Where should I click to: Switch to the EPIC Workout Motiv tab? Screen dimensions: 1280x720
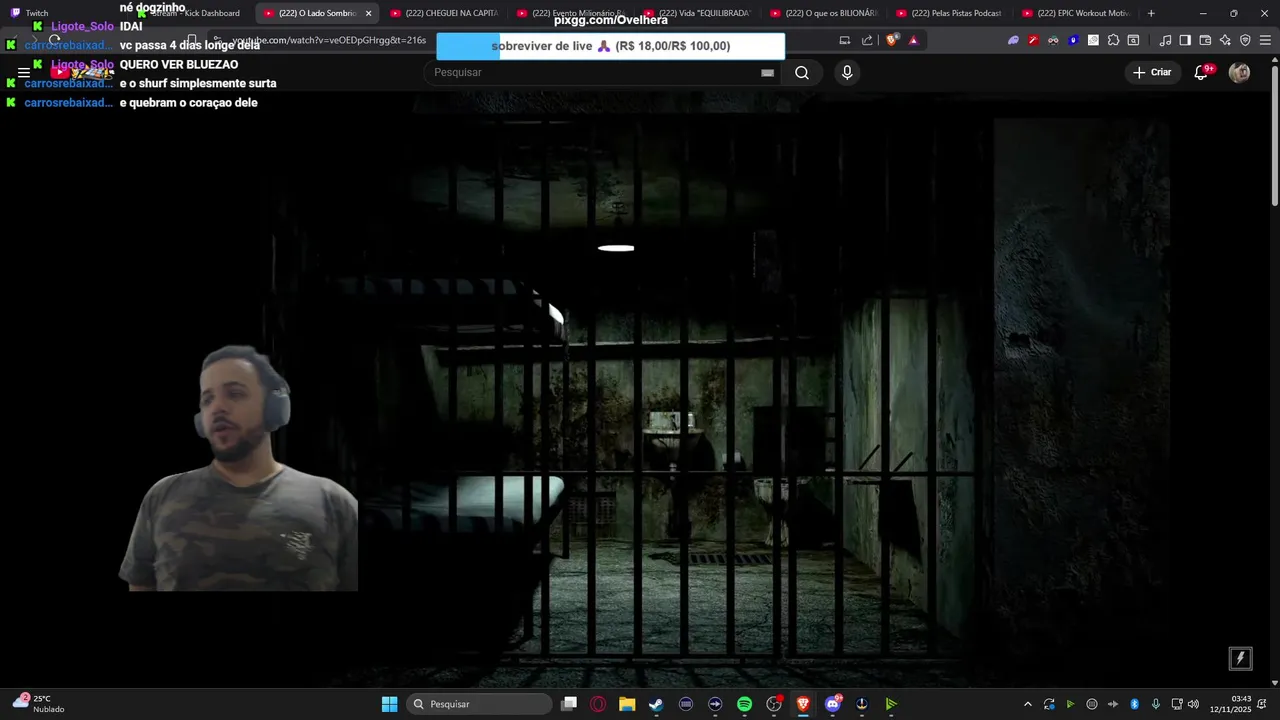pyautogui.click(x=1076, y=13)
